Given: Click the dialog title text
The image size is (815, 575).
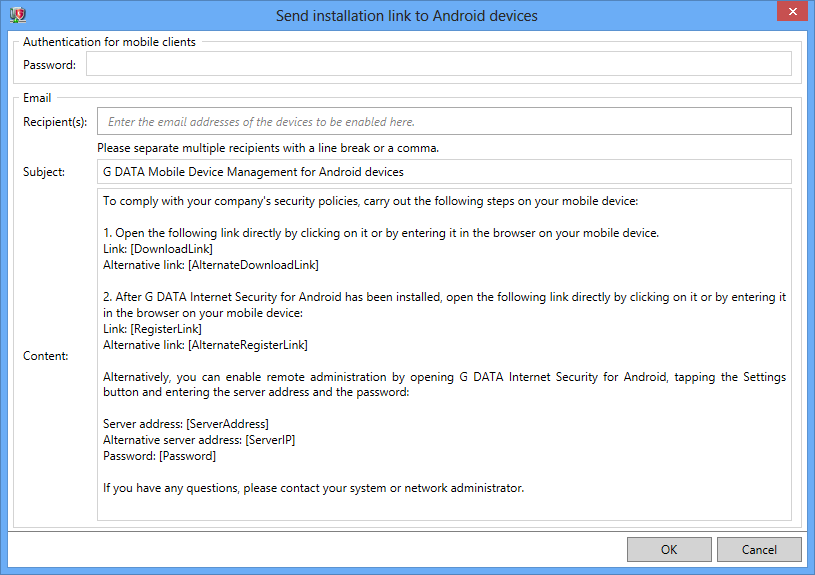Looking at the screenshot, I should pos(406,16).
